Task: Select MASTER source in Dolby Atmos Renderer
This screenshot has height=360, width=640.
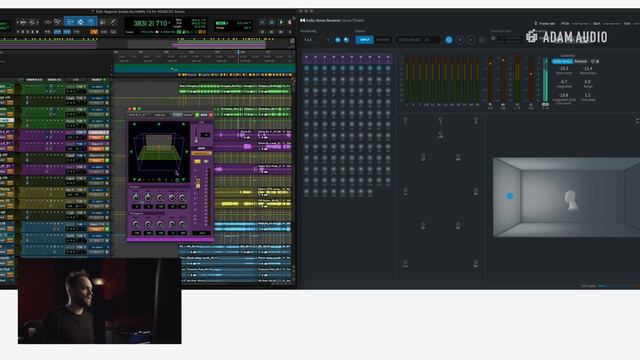Action: point(382,40)
